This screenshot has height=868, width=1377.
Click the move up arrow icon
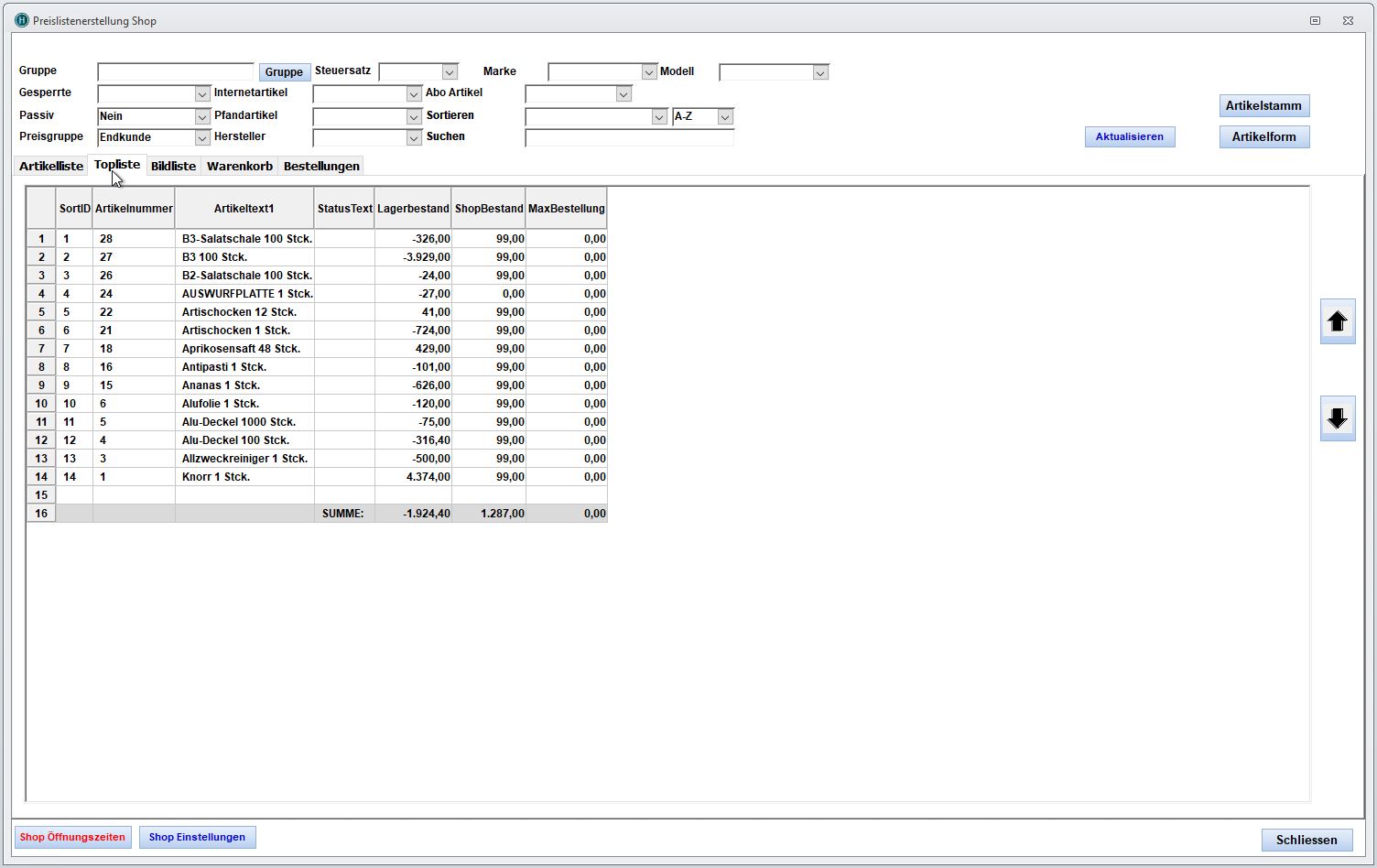[1337, 321]
